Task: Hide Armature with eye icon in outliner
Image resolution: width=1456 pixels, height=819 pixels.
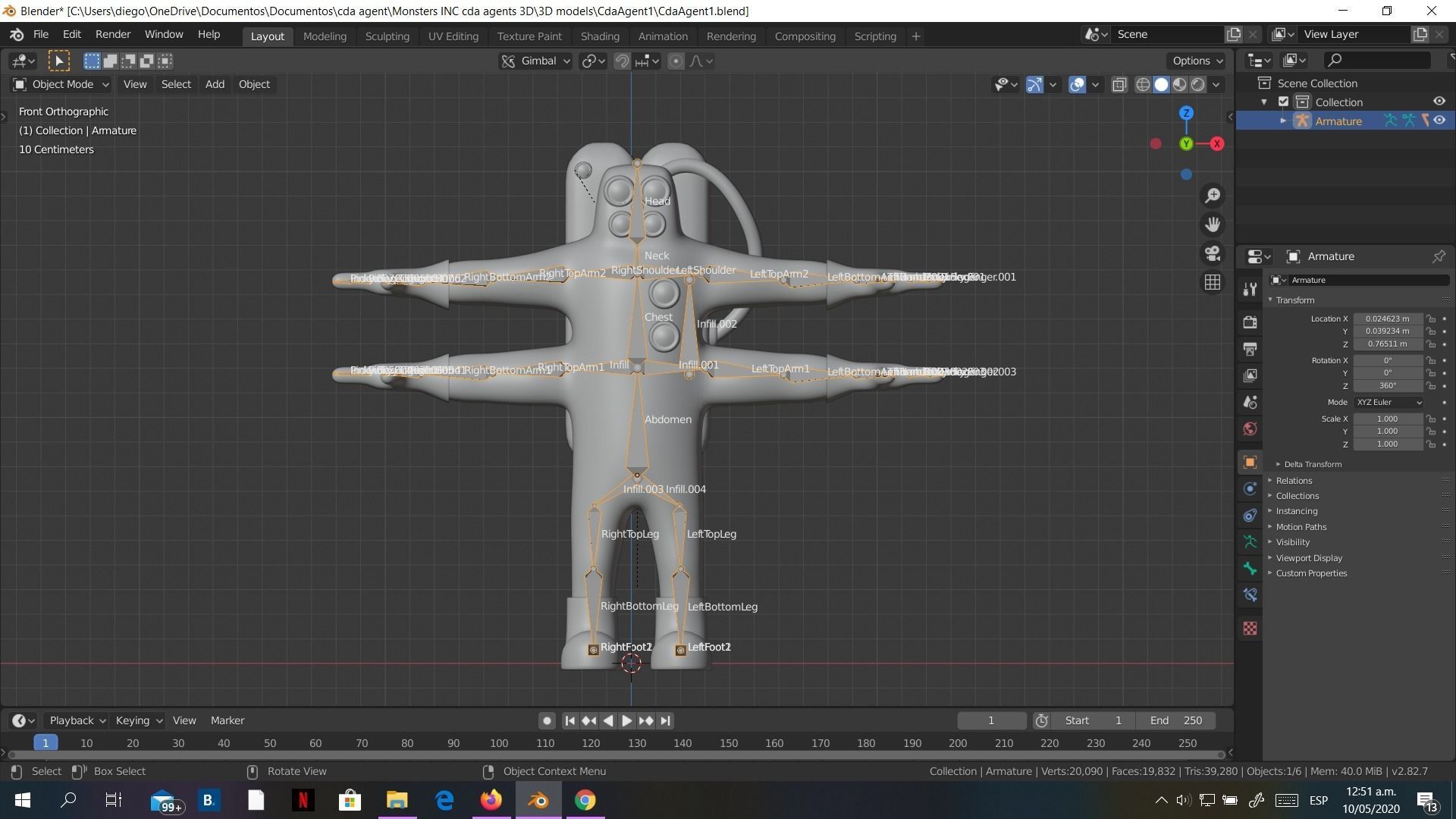Action: [1439, 121]
